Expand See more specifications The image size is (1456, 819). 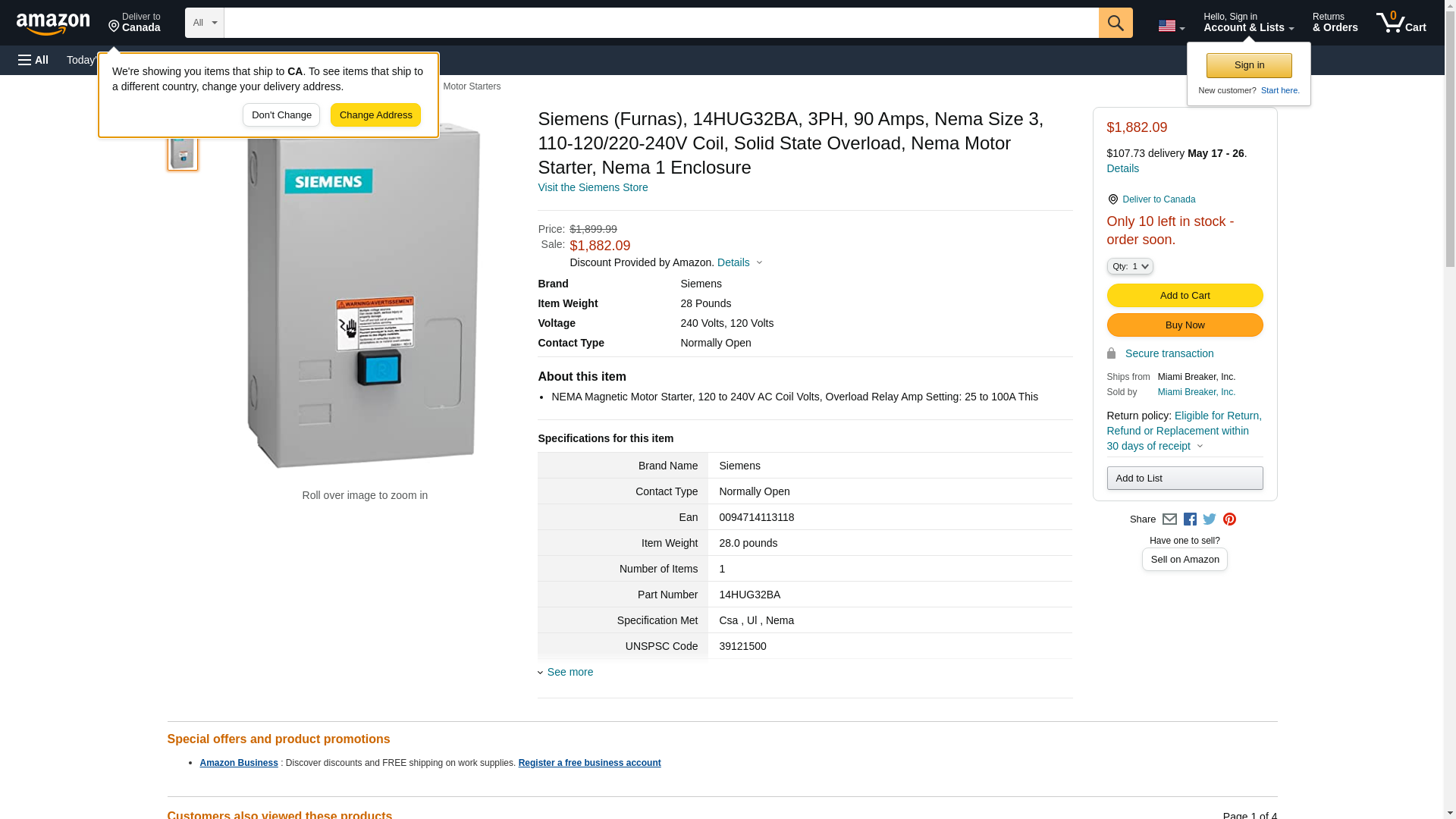tap(569, 672)
